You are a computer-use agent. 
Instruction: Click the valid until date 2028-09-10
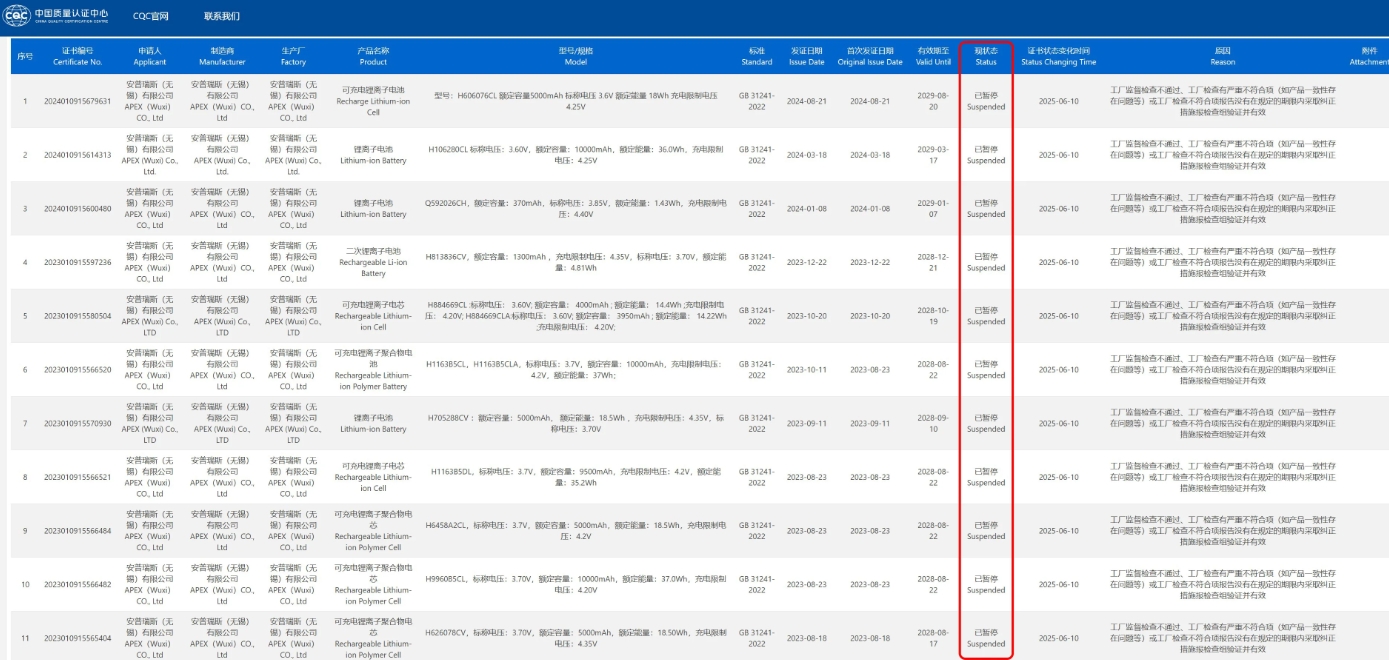[934, 423]
